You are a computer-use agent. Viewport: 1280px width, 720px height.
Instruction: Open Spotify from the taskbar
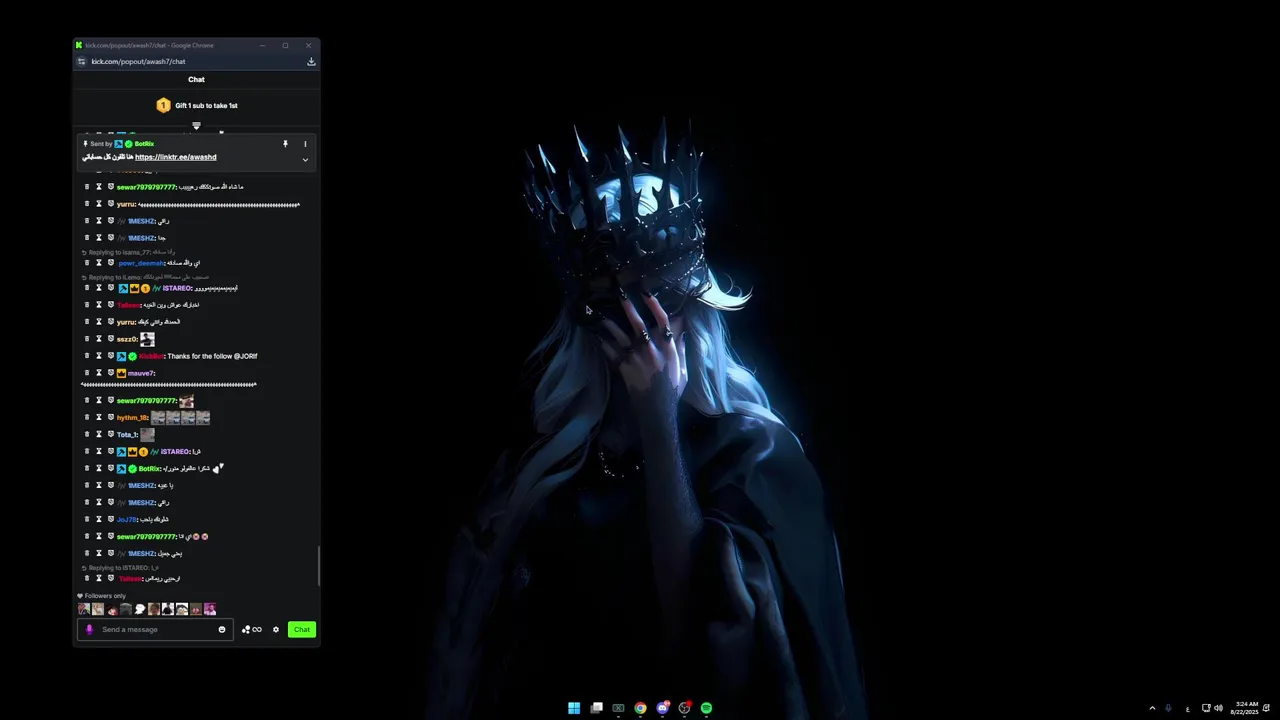[x=706, y=708]
